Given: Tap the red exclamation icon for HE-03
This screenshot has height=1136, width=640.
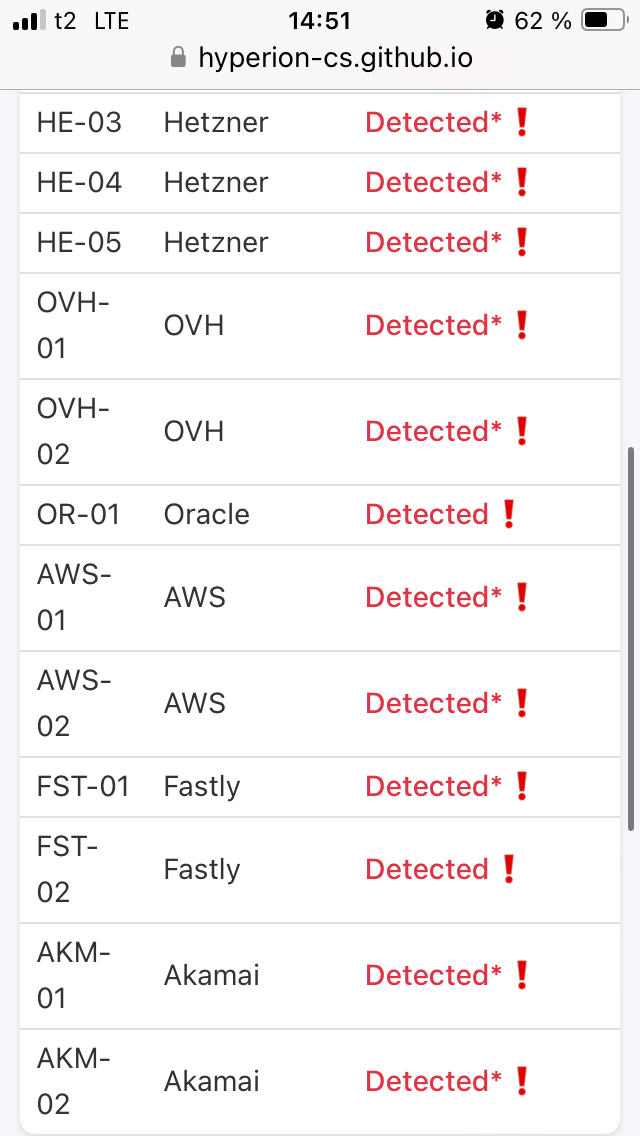Looking at the screenshot, I should click(x=520, y=122).
